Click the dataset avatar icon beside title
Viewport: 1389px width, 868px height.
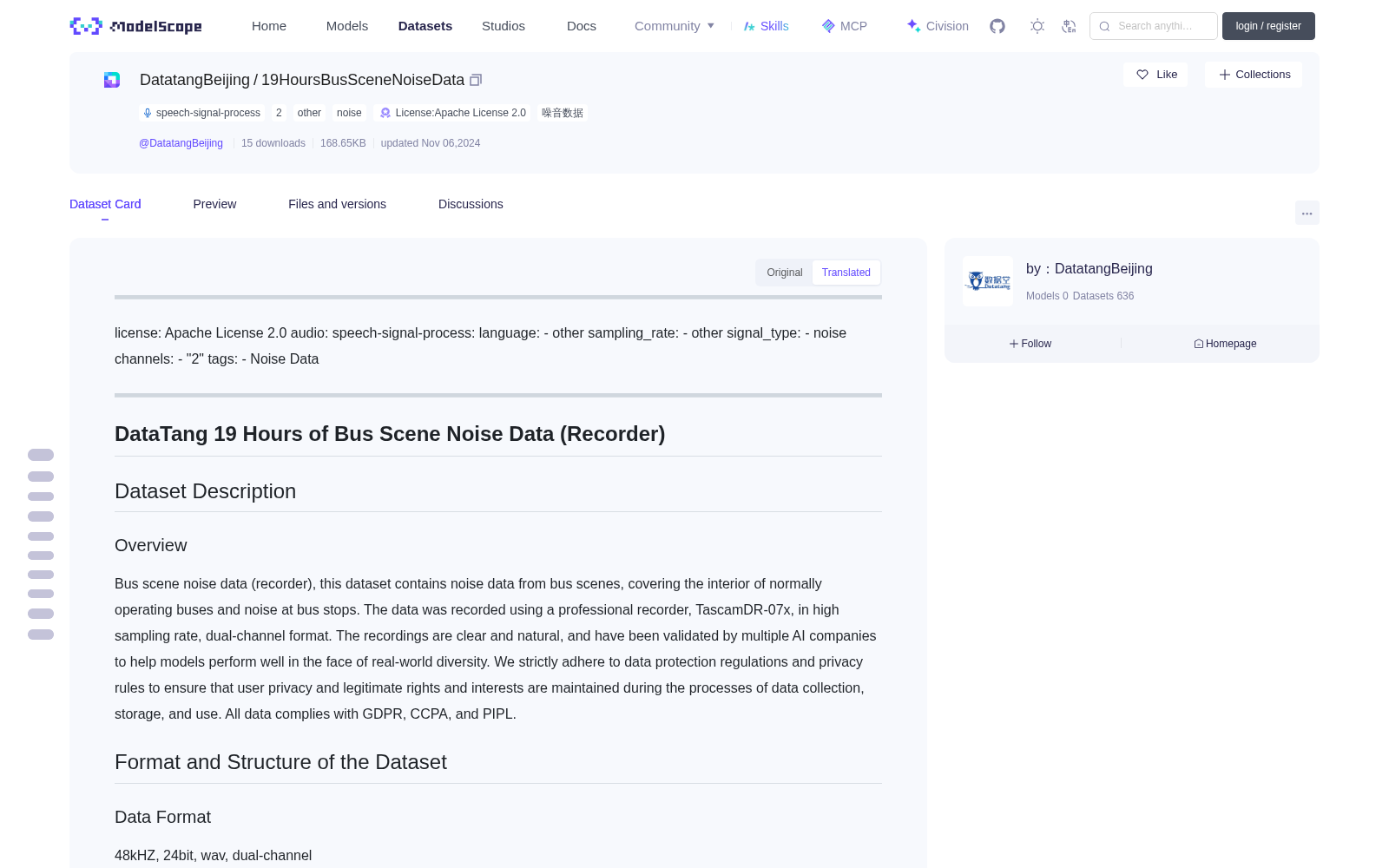pos(112,80)
